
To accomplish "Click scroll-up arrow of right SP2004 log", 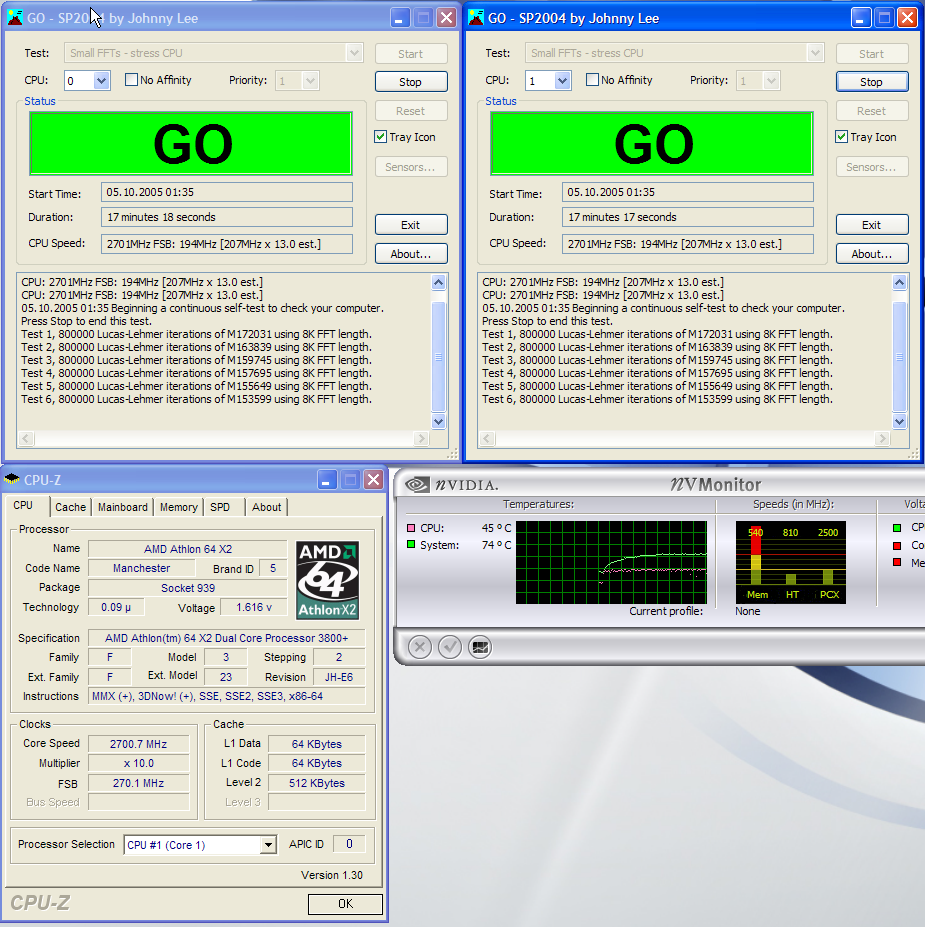I will point(899,283).
